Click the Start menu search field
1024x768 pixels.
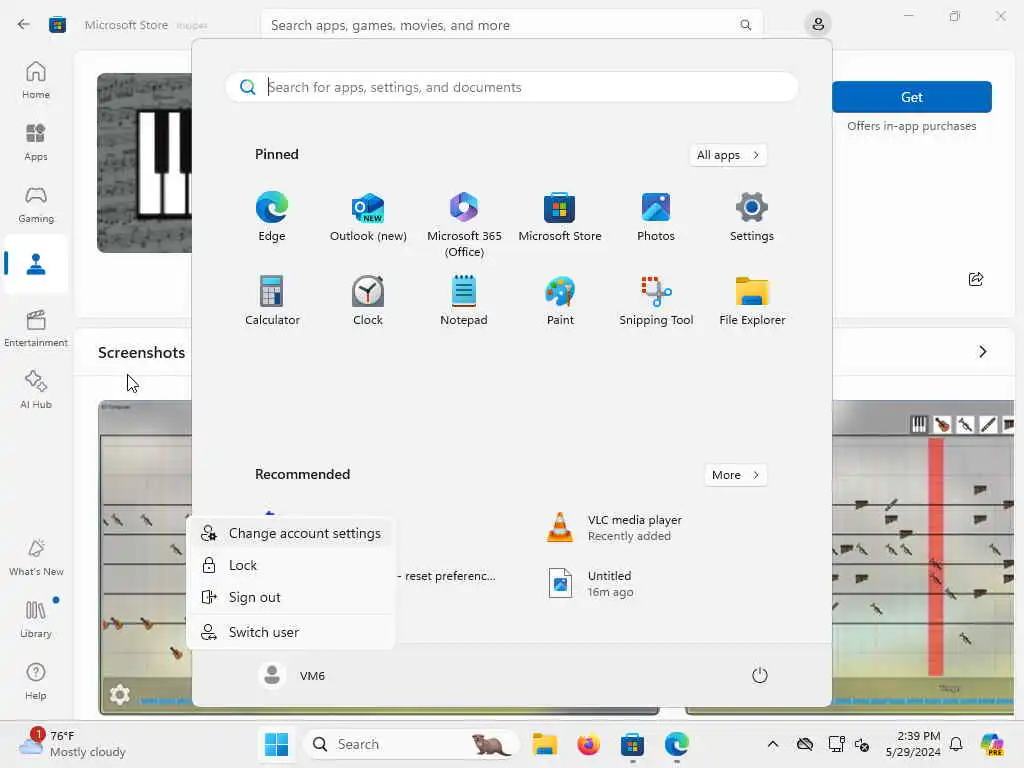[512, 87]
